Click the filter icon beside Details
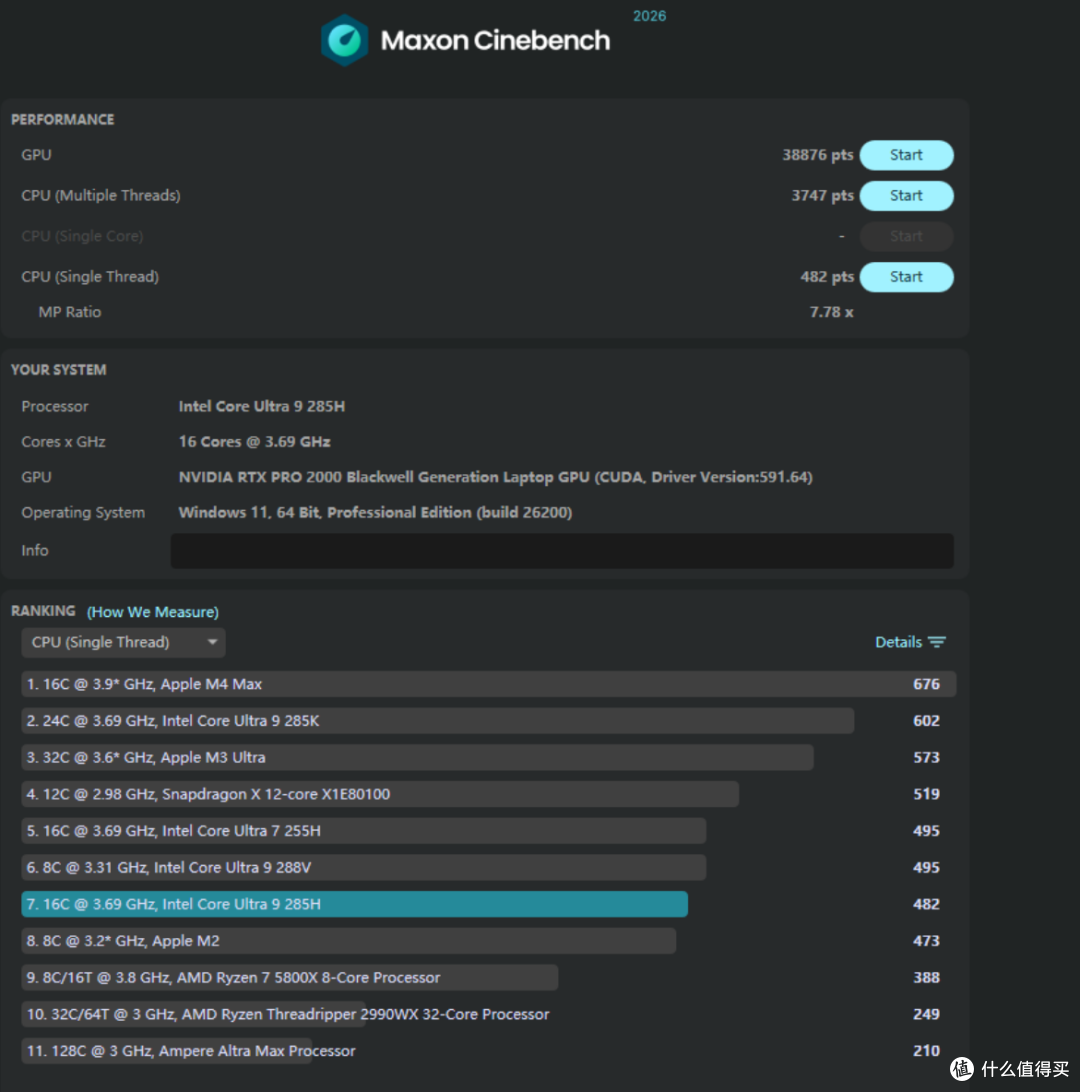1080x1092 pixels. point(937,642)
